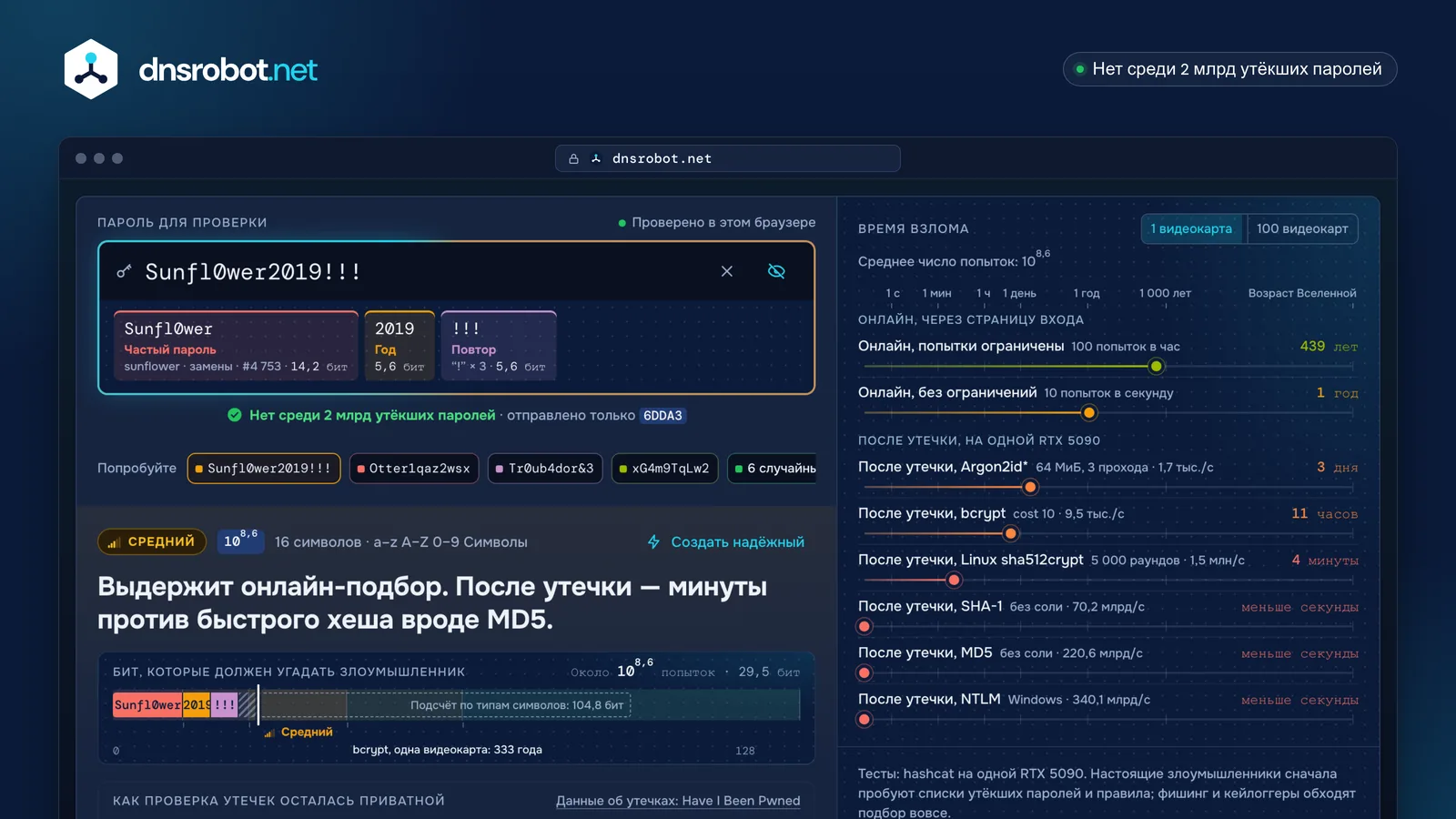Click the Sunfl0wer частый пароль segment card
The width and height of the screenshot is (1456, 819).
click(x=236, y=346)
